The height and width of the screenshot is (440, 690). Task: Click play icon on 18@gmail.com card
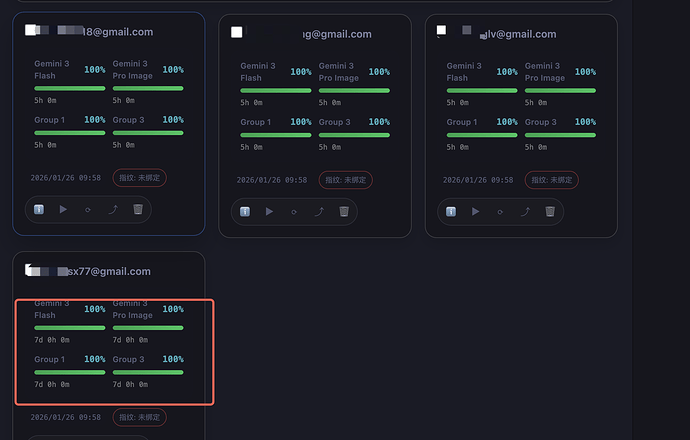63,209
